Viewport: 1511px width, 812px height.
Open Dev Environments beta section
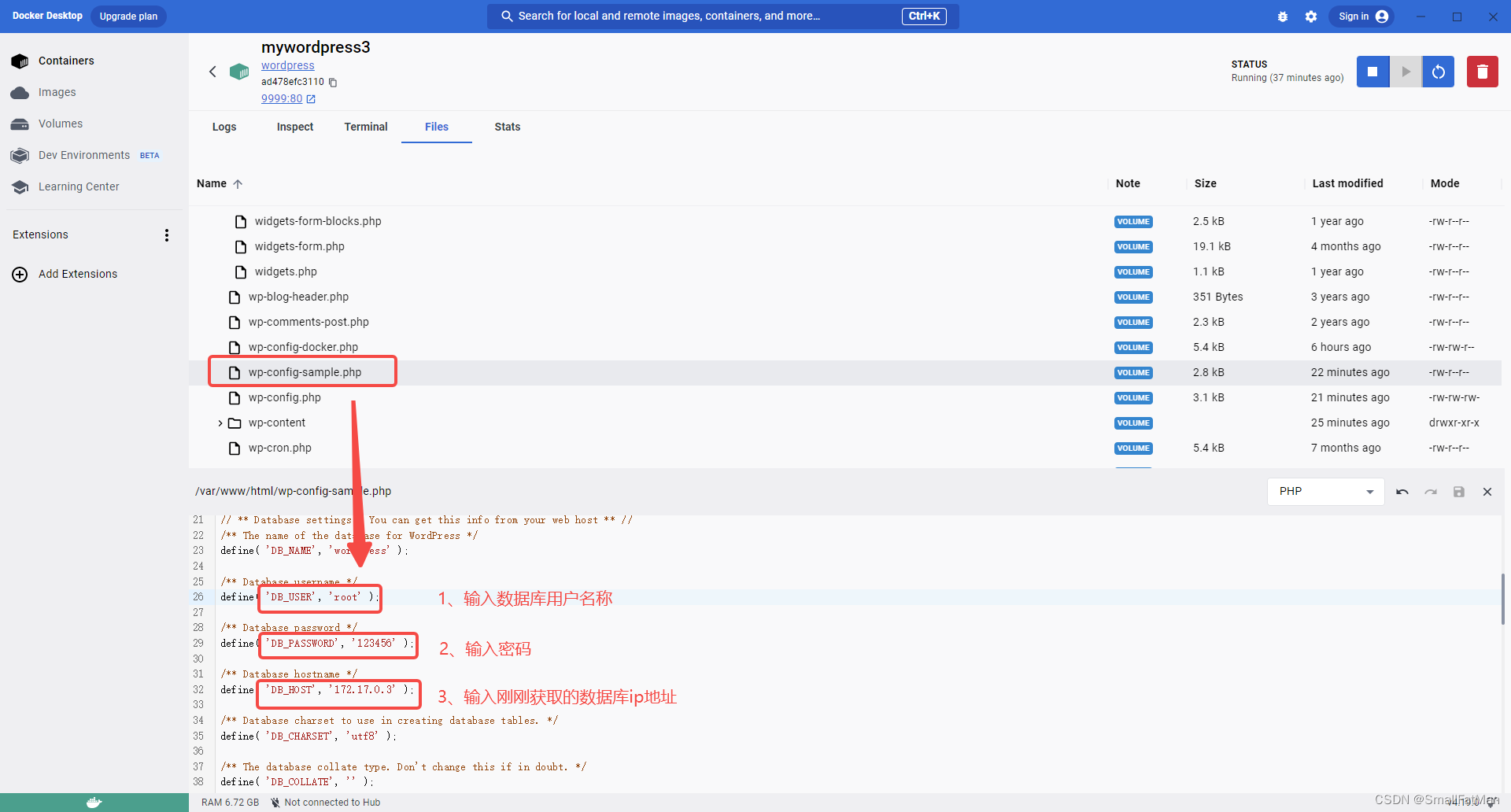(84, 155)
